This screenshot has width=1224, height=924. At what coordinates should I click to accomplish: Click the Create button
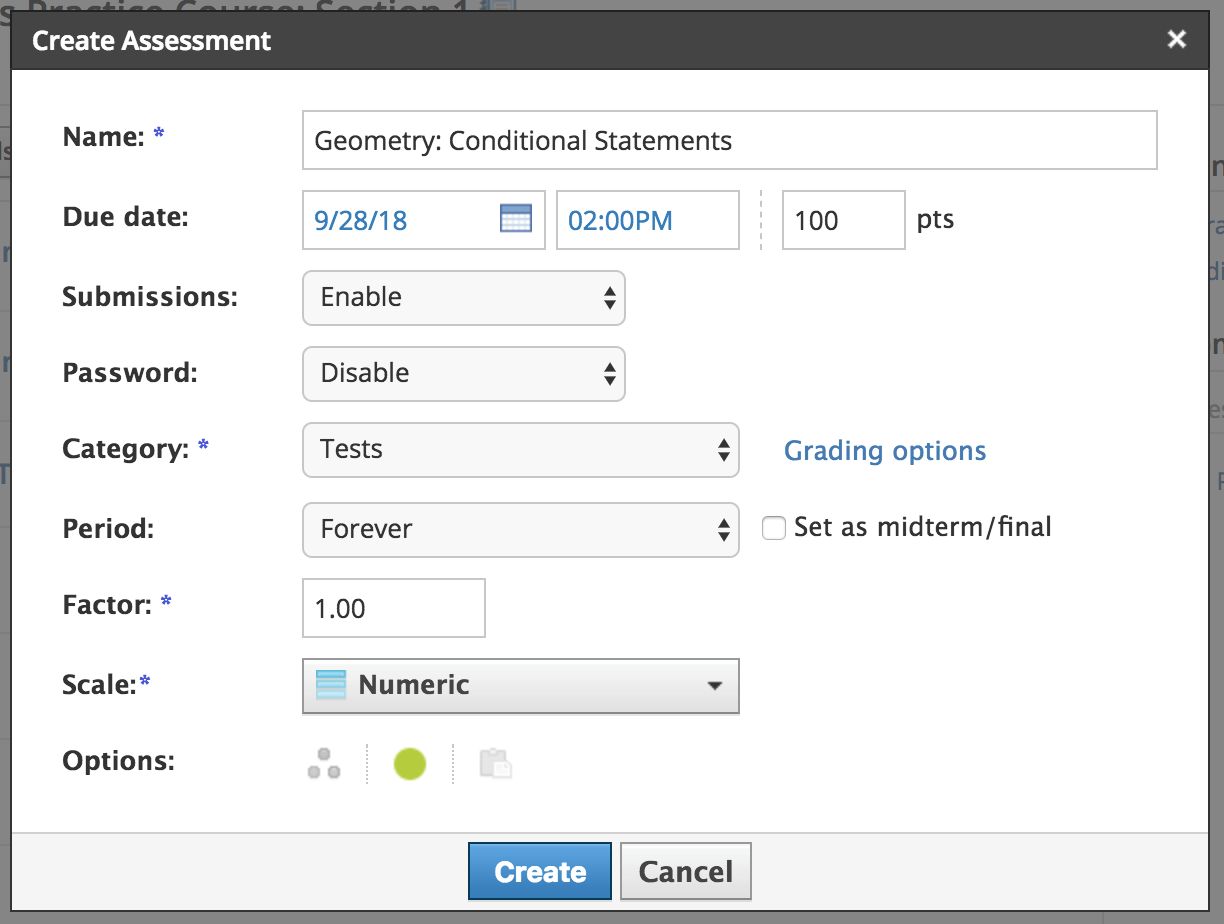(x=540, y=871)
